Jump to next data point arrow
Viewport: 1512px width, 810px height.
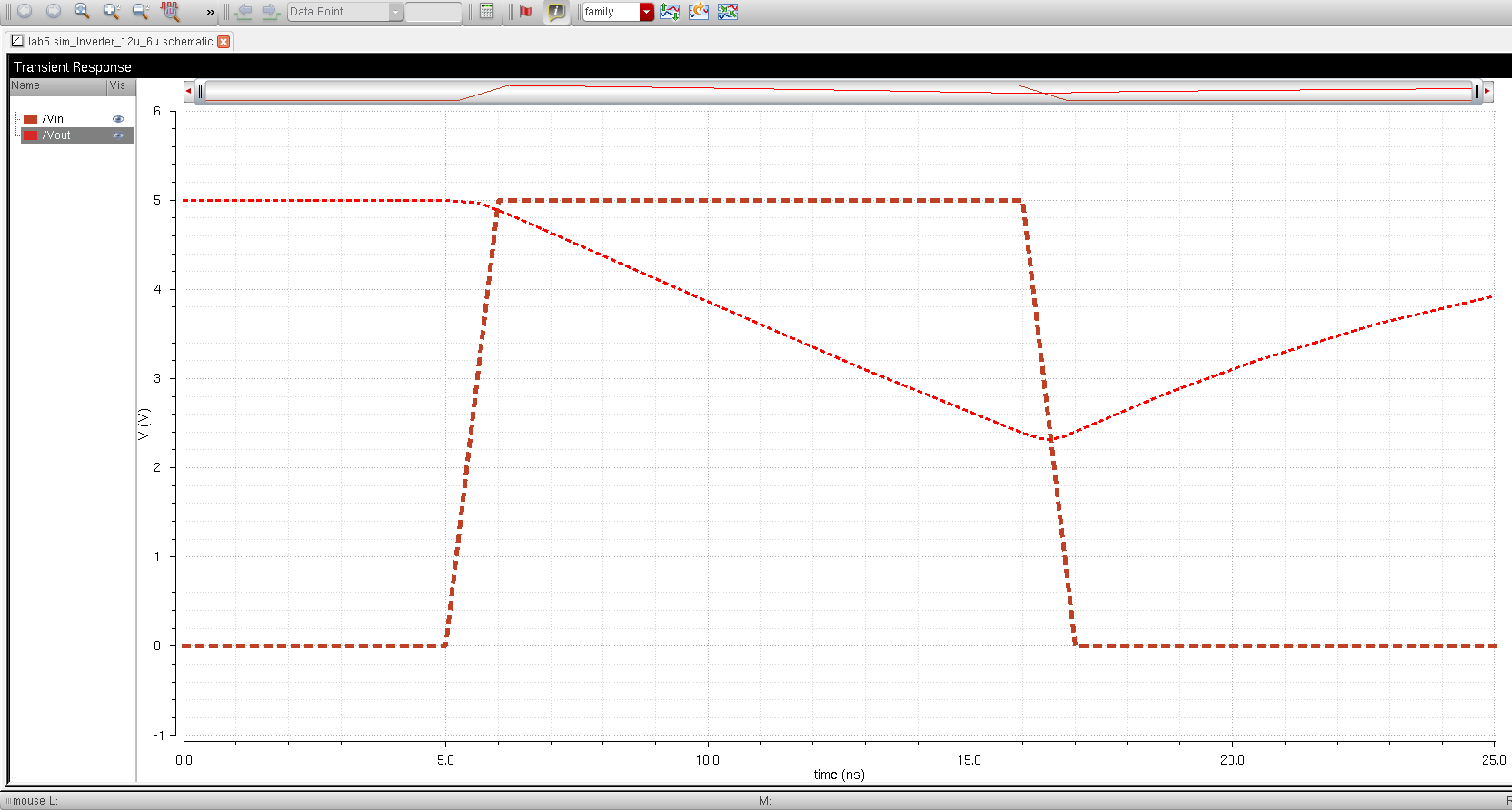pyautogui.click(x=270, y=11)
